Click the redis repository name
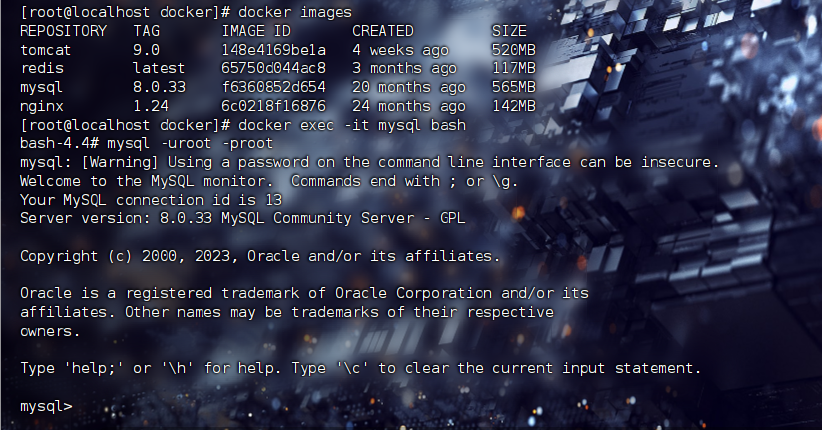 [42, 68]
